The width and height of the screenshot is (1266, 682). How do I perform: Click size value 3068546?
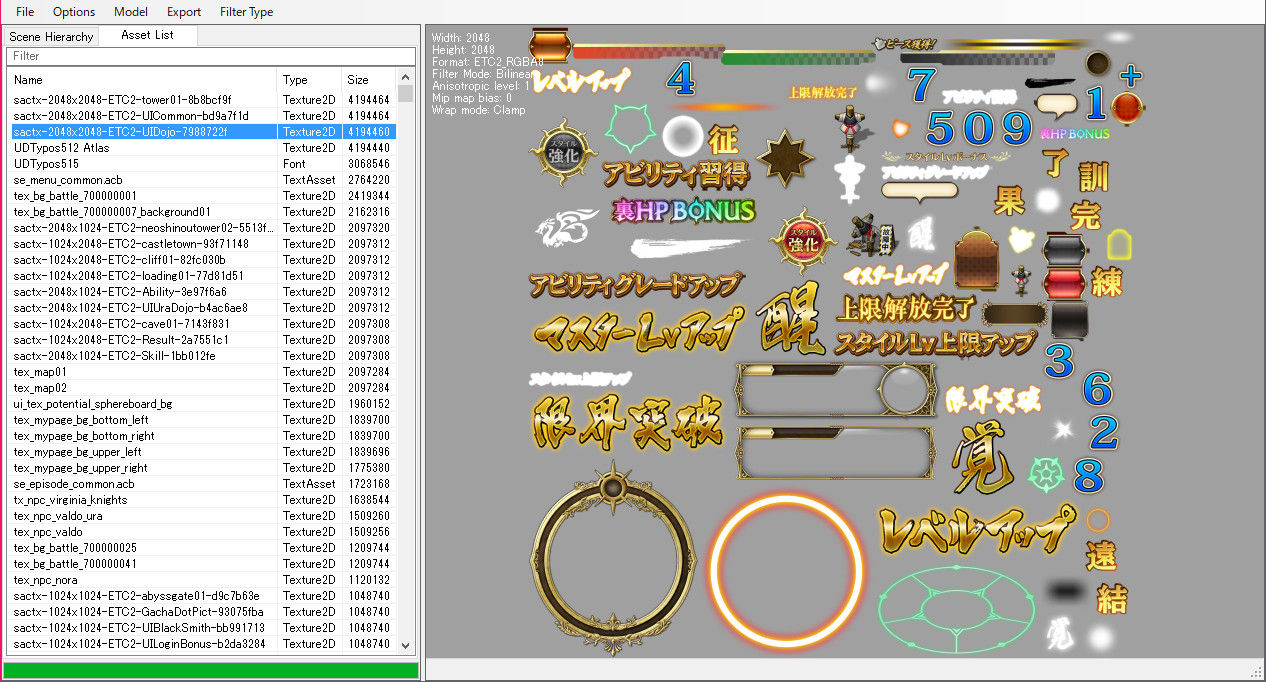(x=368, y=164)
